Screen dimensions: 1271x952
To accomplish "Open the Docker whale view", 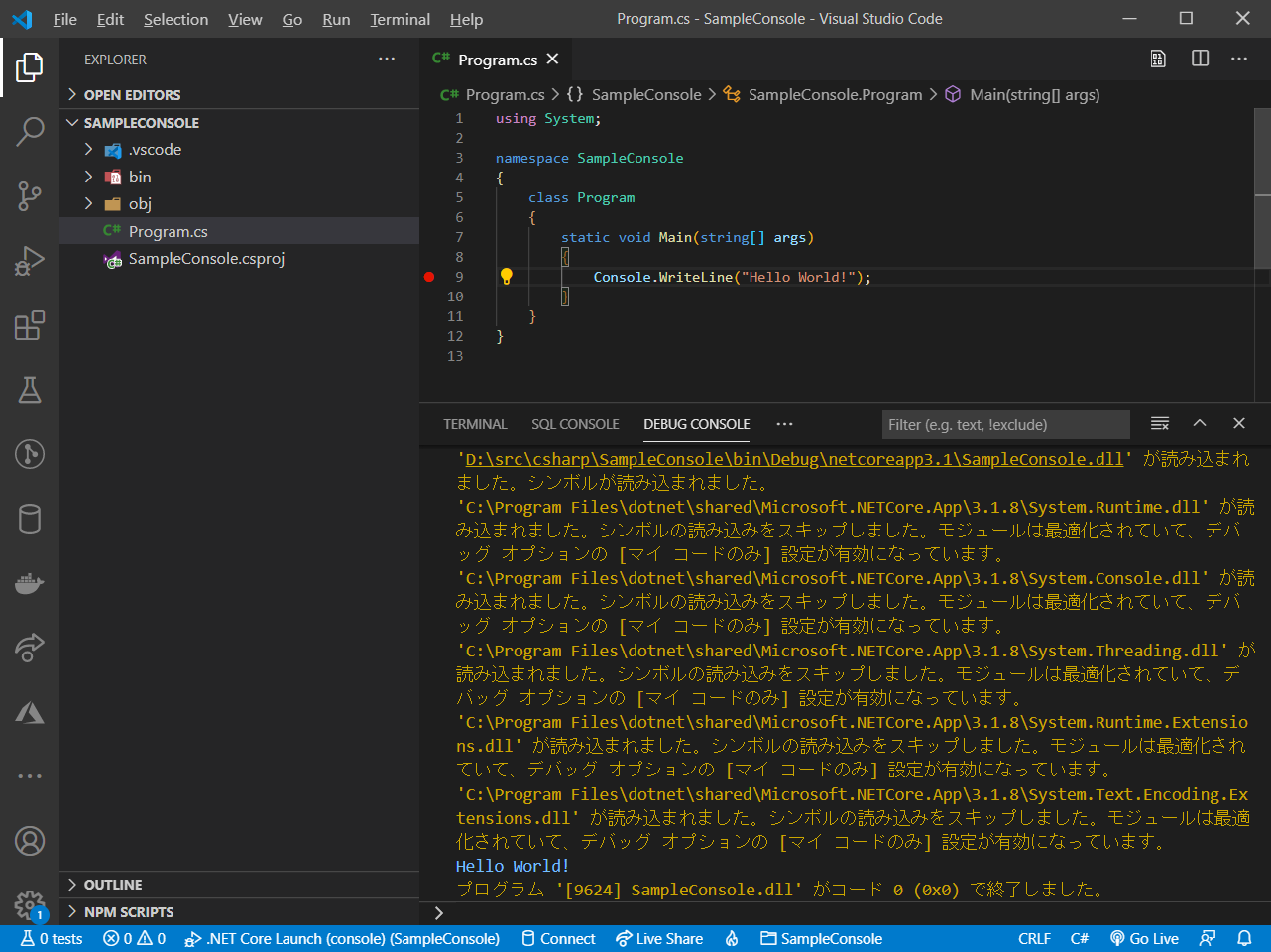I will [30, 583].
